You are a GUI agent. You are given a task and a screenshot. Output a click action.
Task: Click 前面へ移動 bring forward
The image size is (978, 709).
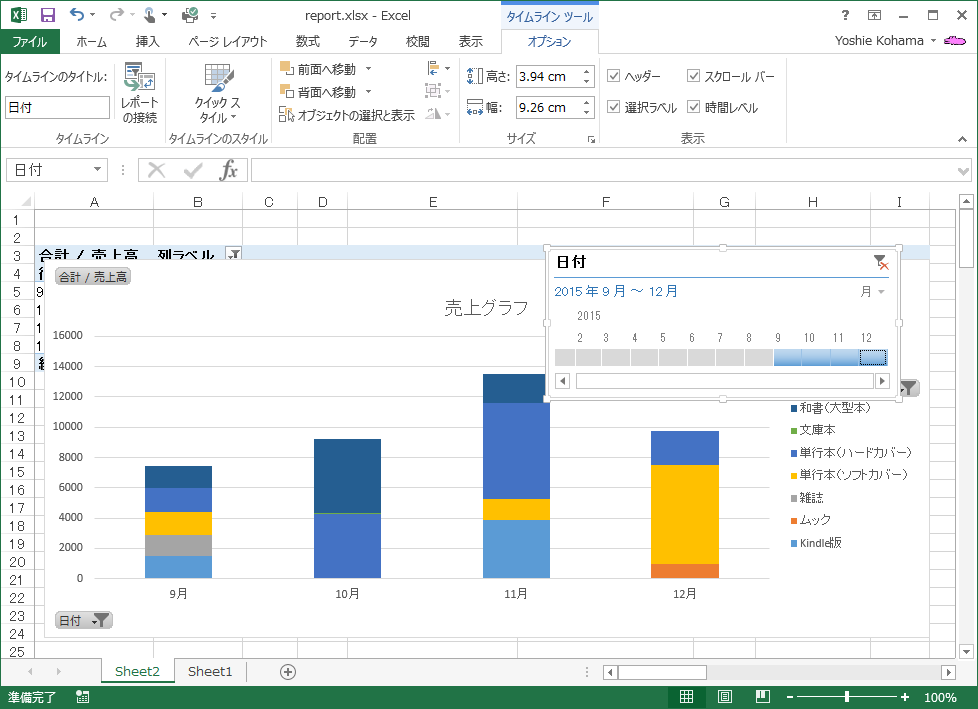319,69
